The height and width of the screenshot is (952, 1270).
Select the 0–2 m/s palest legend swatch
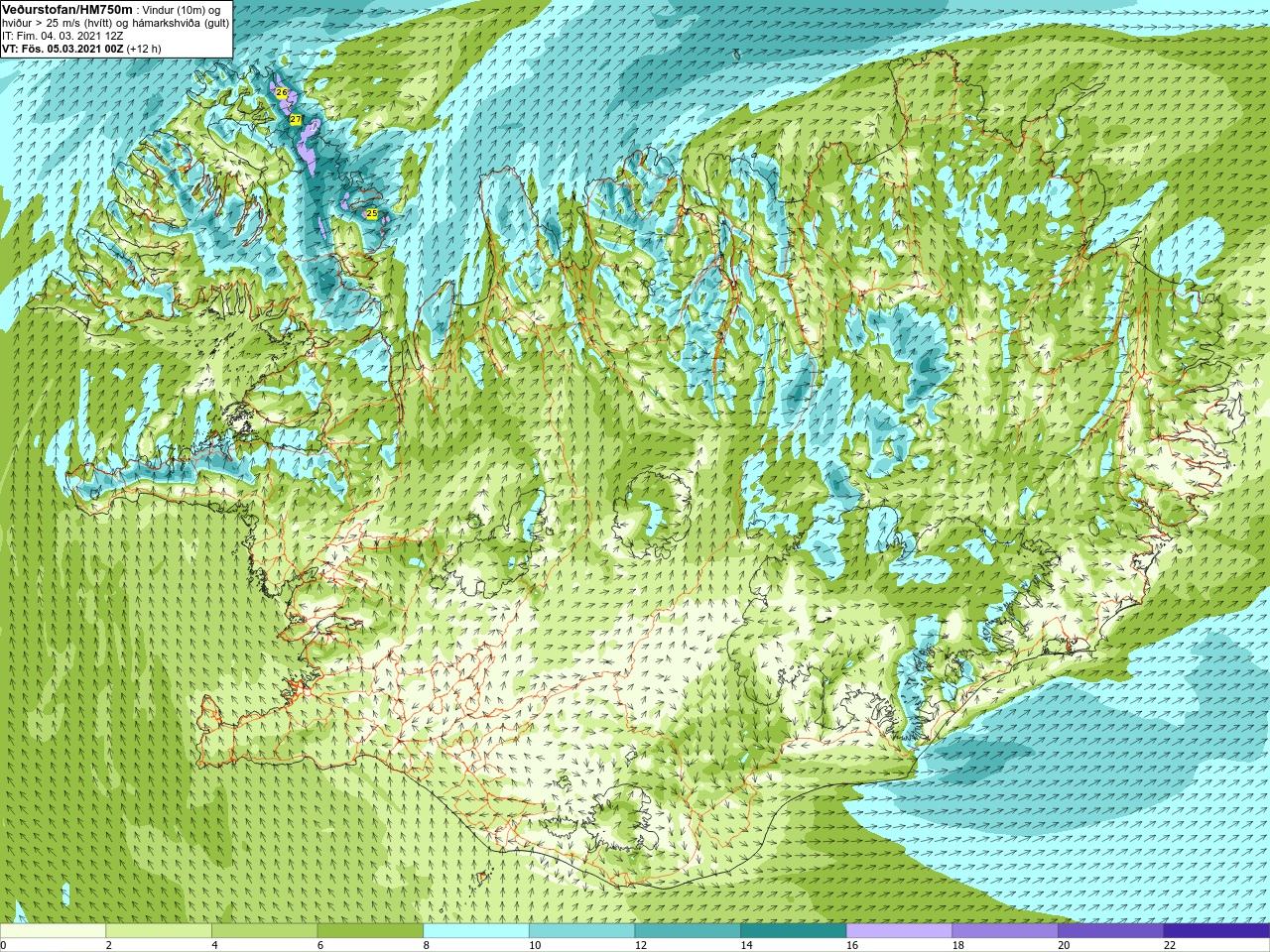pos(53,931)
